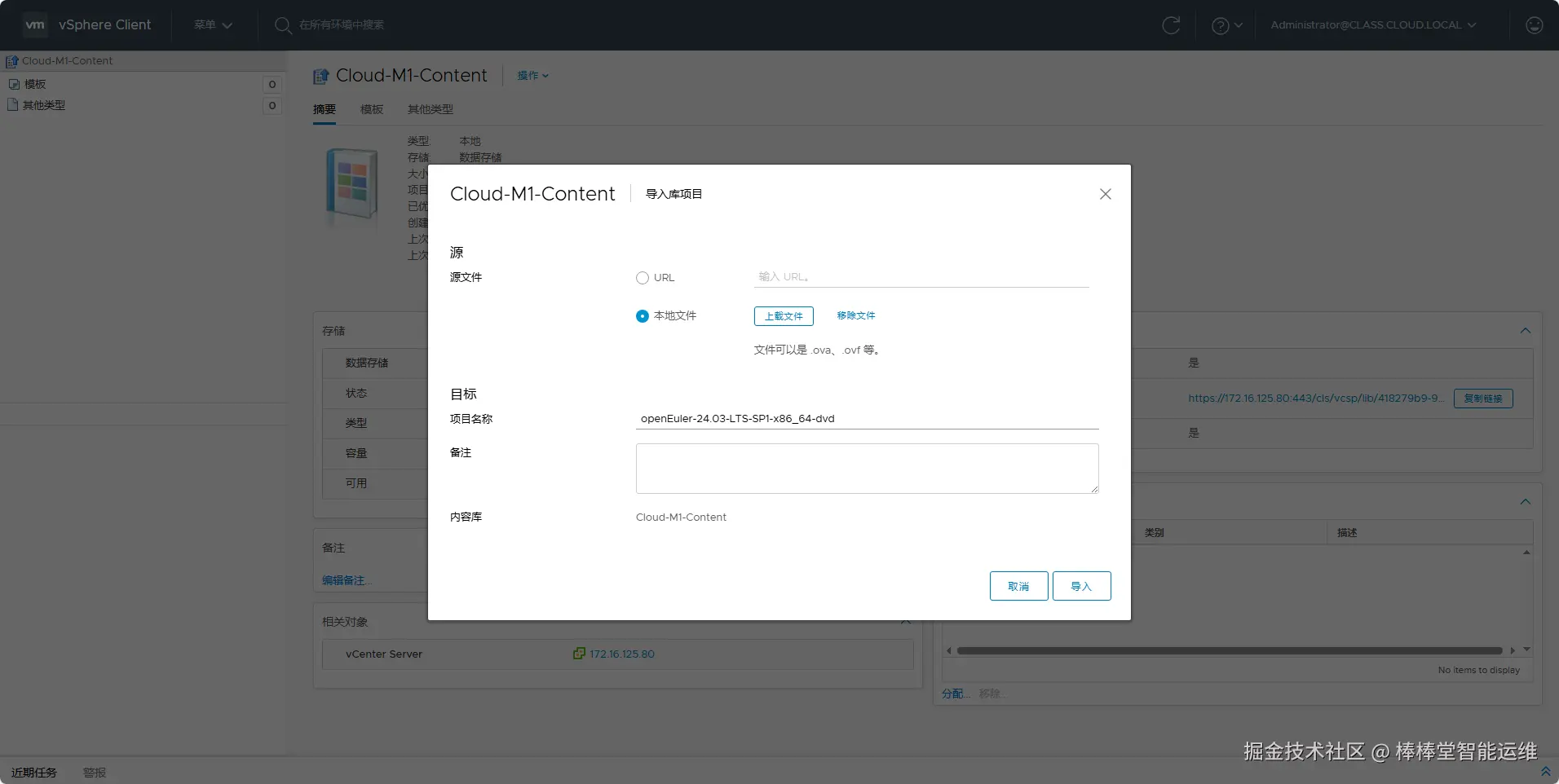
Task: Click the 复制链接 button
Action: [x=1483, y=399]
